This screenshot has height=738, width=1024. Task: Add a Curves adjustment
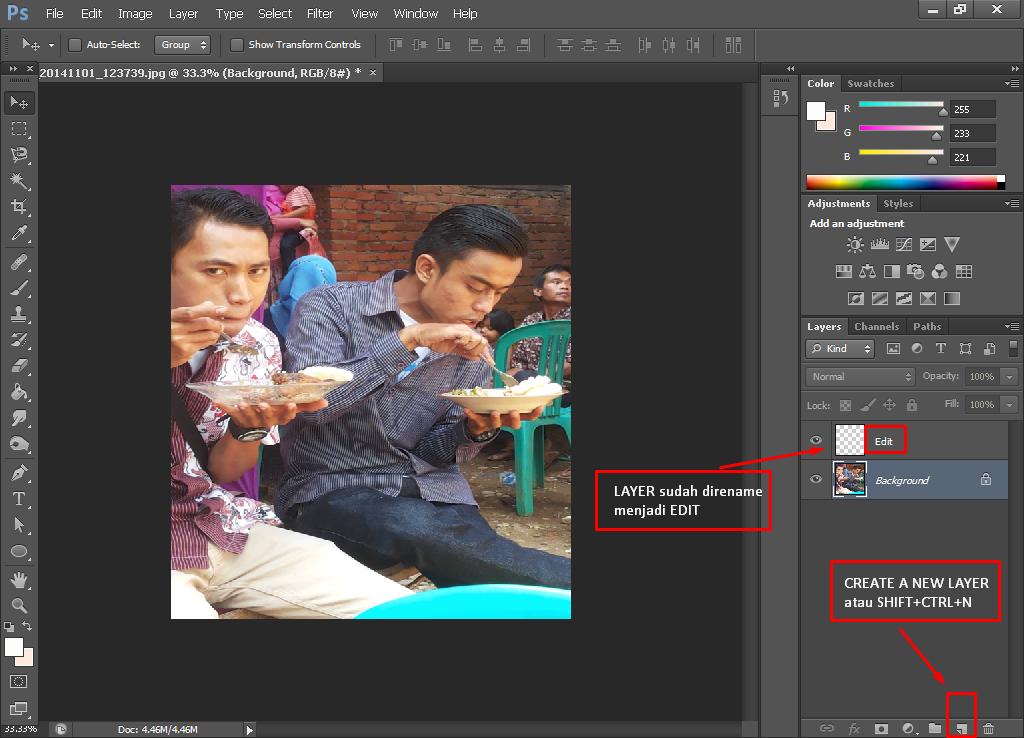click(904, 245)
